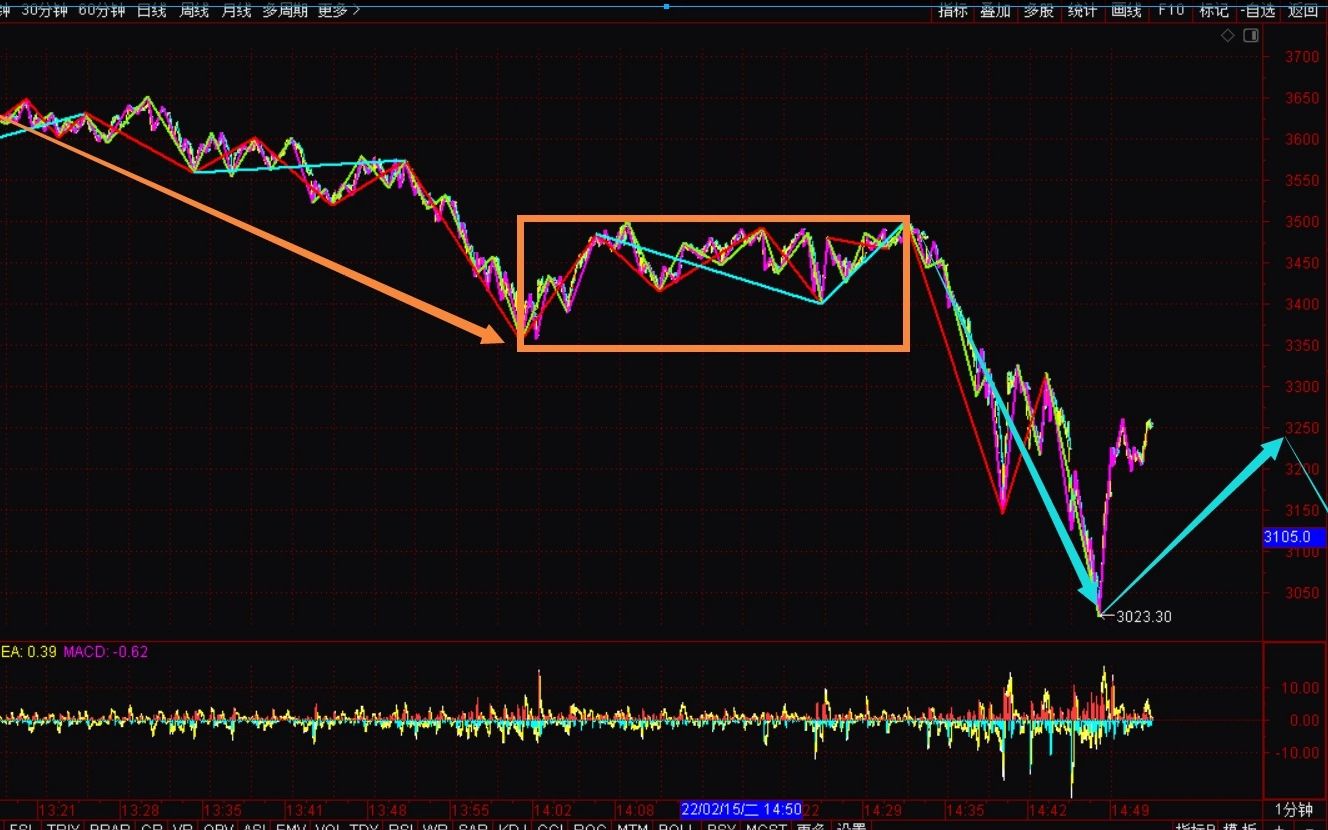Select the CCI indicator tab
Image resolution: width=1328 pixels, height=830 pixels.
point(550,826)
